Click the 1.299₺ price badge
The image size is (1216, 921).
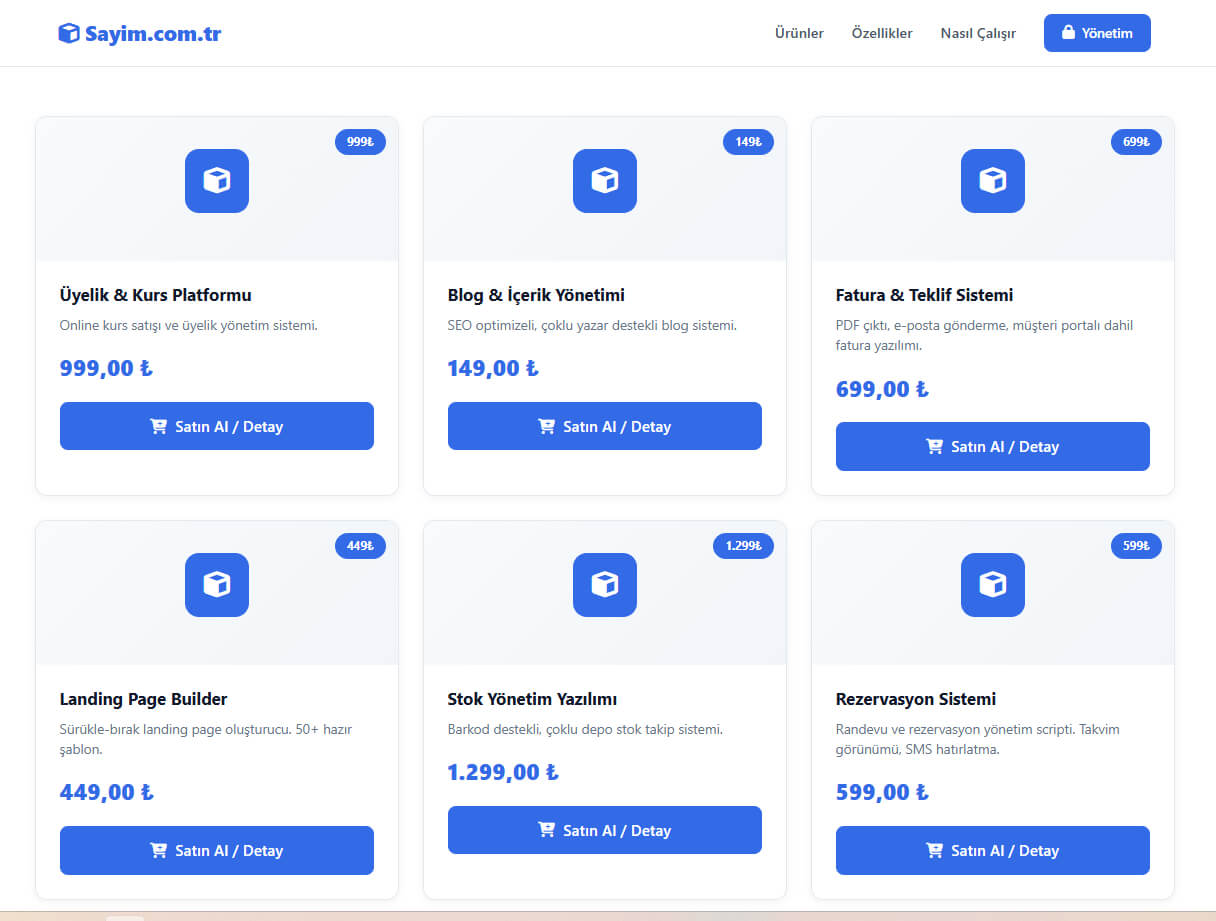click(x=743, y=546)
